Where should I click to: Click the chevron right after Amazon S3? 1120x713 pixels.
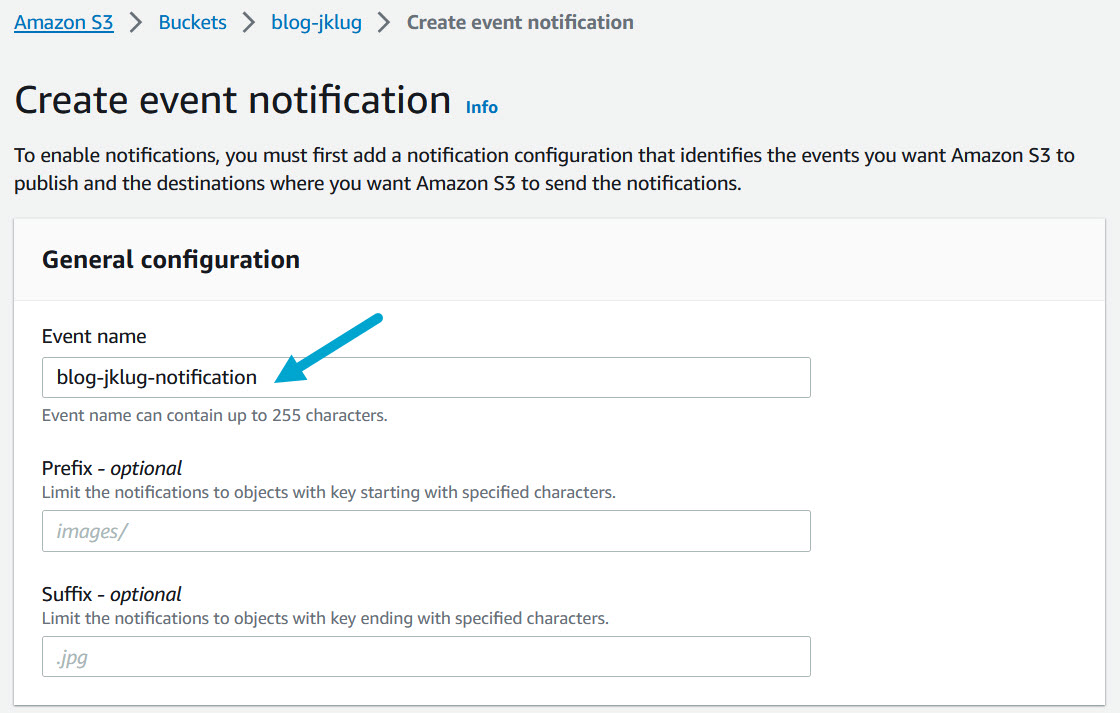(136, 22)
